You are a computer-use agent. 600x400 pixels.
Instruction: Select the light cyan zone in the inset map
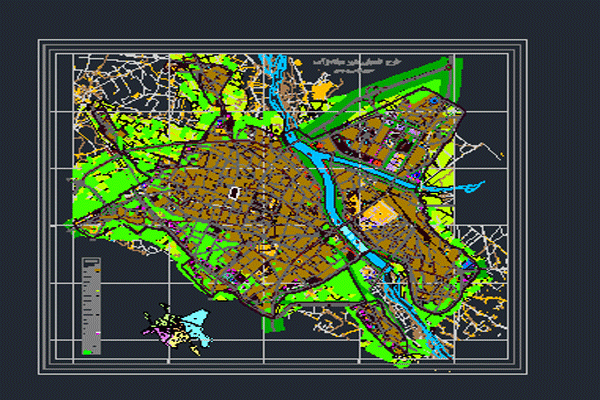[x=197, y=327]
